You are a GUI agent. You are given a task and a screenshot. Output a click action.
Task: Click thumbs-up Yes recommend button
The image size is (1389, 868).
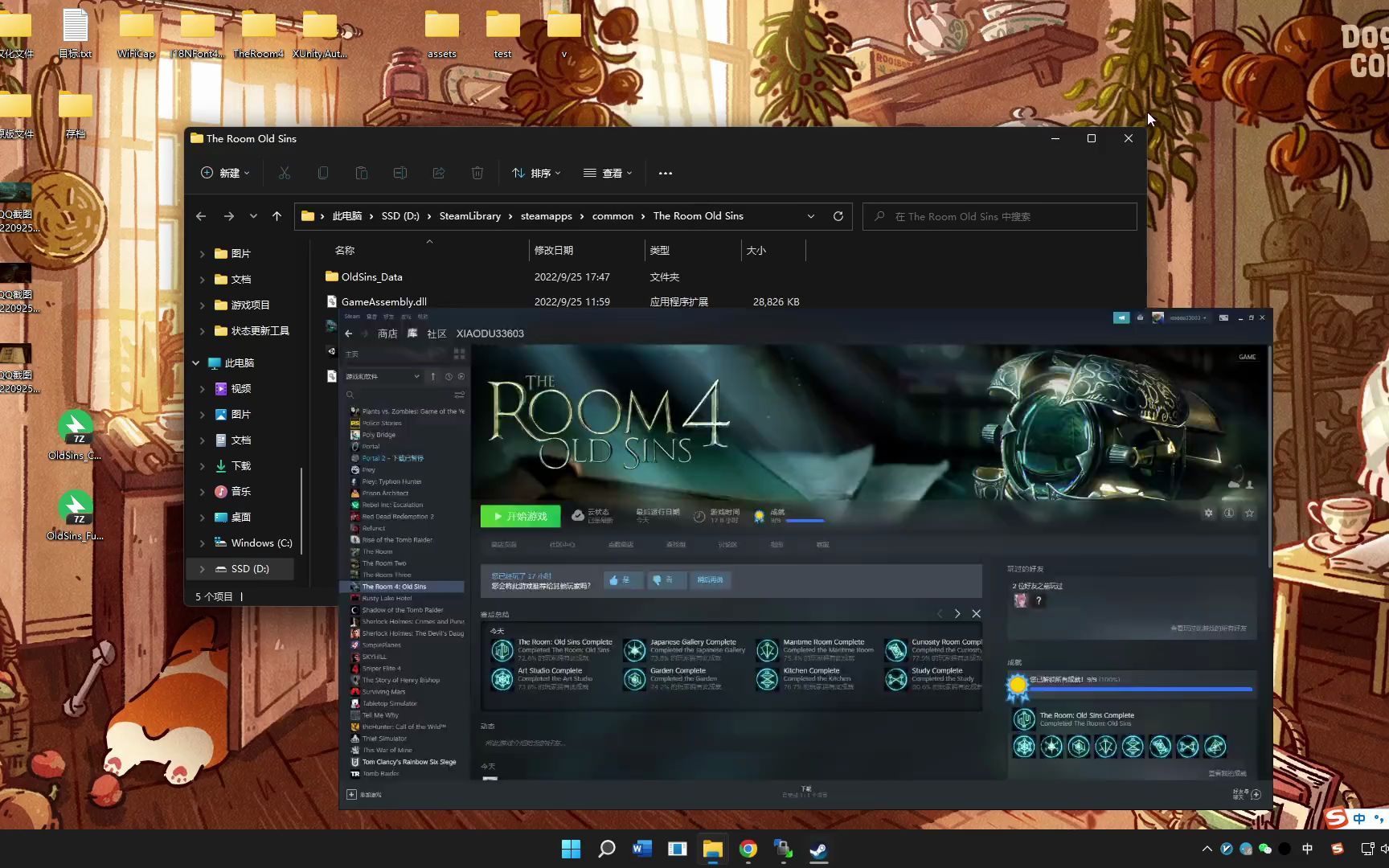tap(623, 579)
